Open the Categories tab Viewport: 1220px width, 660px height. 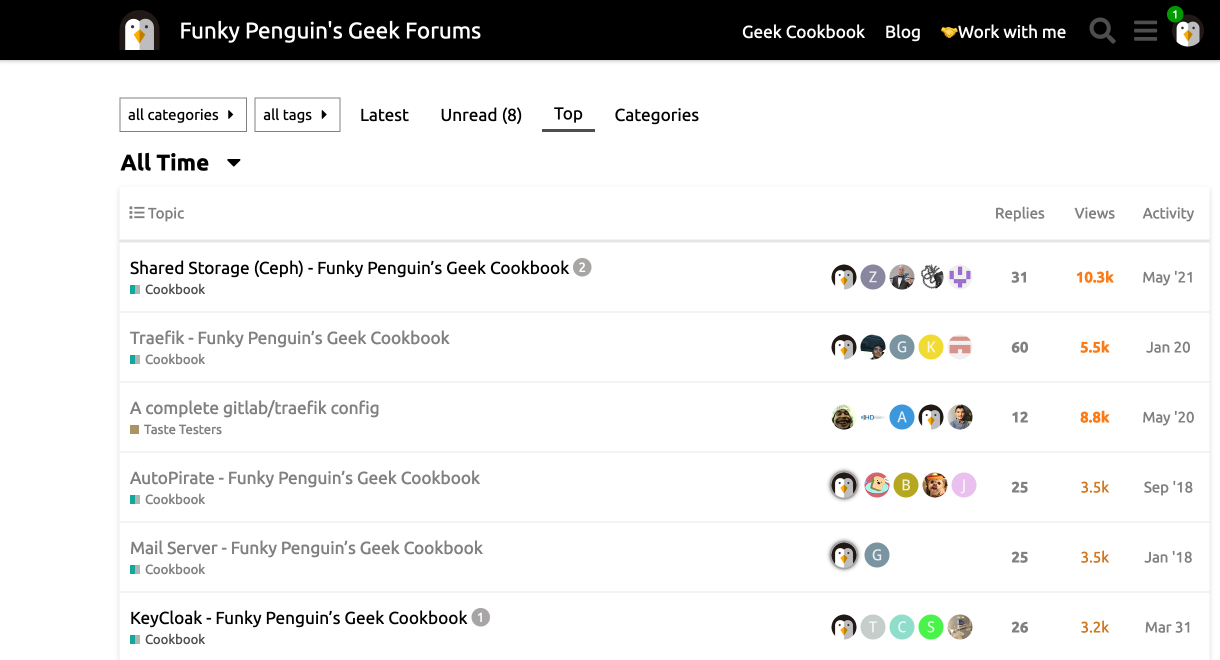pyautogui.click(x=656, y=115)
